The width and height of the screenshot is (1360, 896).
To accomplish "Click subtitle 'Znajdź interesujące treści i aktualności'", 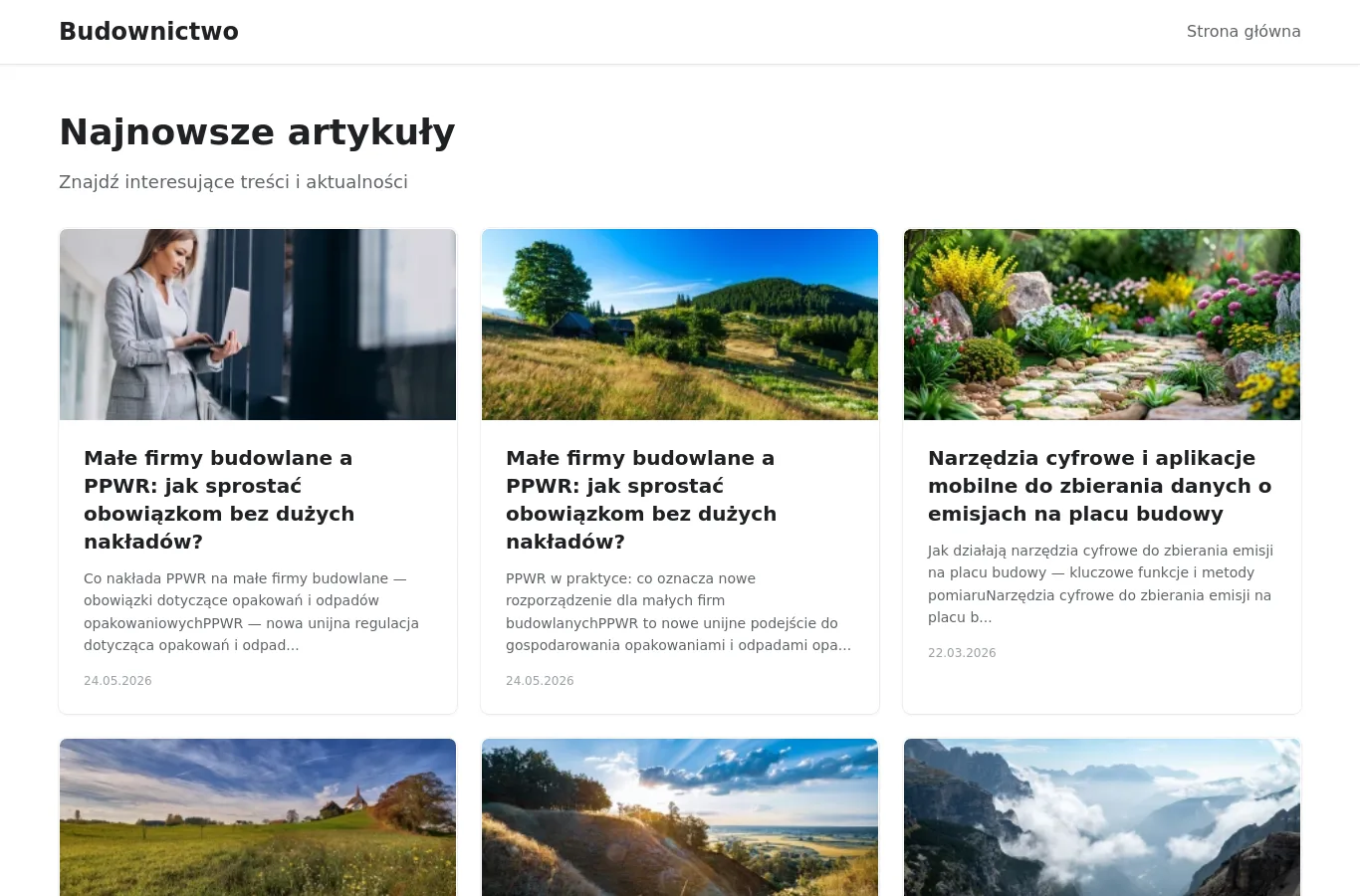I will [x=233, y=182].
